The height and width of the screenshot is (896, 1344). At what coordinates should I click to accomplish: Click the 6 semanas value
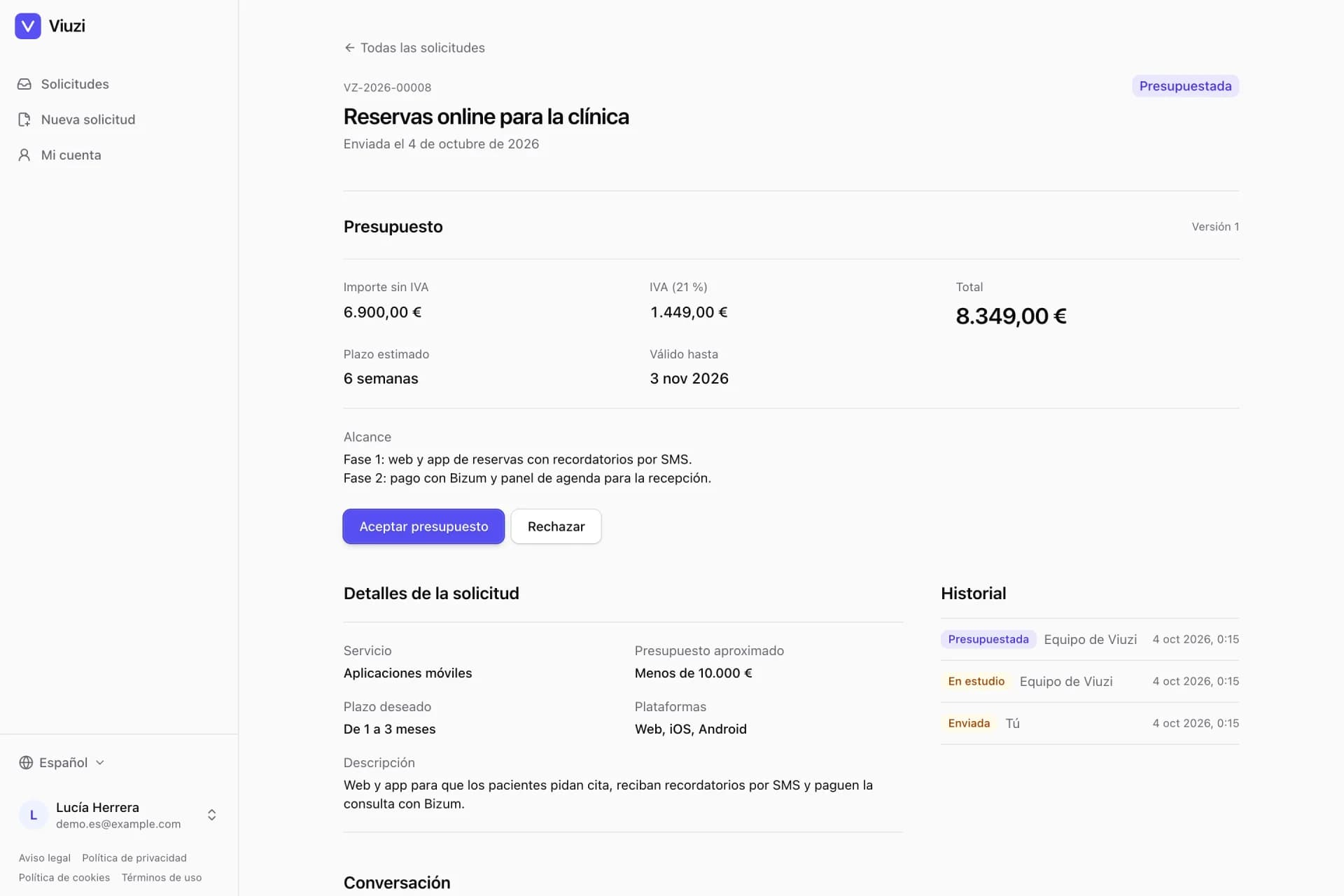tap(381, 379)
